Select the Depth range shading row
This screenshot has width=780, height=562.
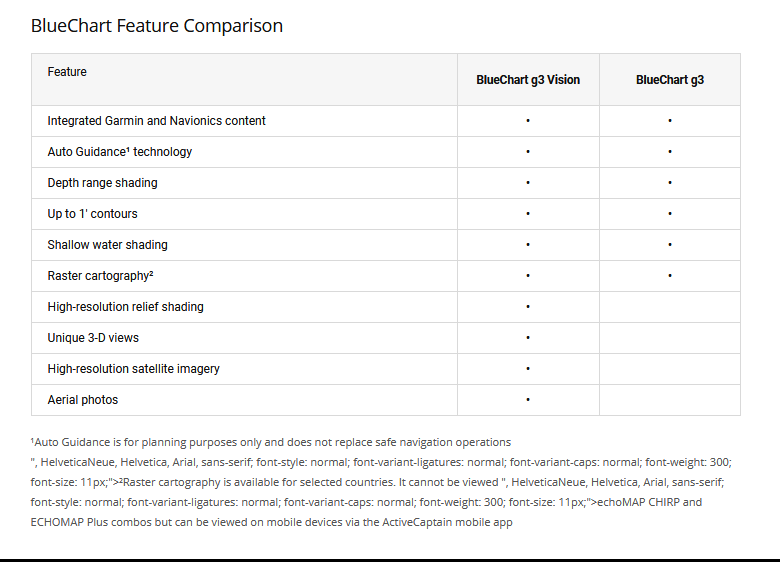pyautogui.click(x=102, y=183)
